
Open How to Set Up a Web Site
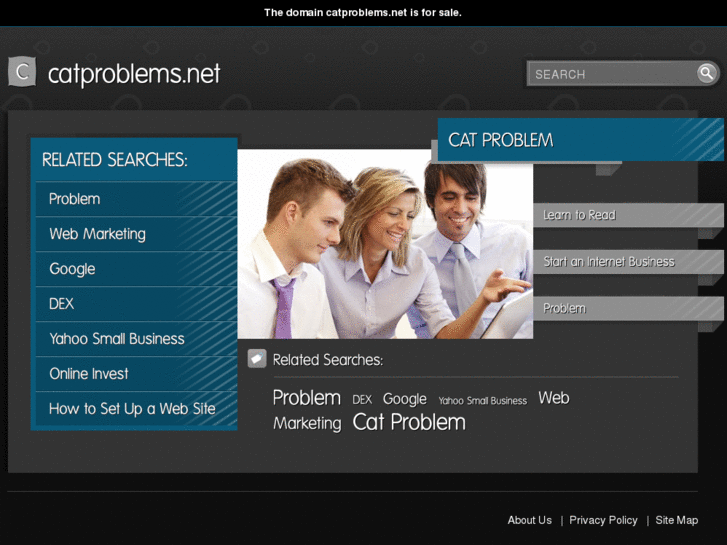point(136,409)
